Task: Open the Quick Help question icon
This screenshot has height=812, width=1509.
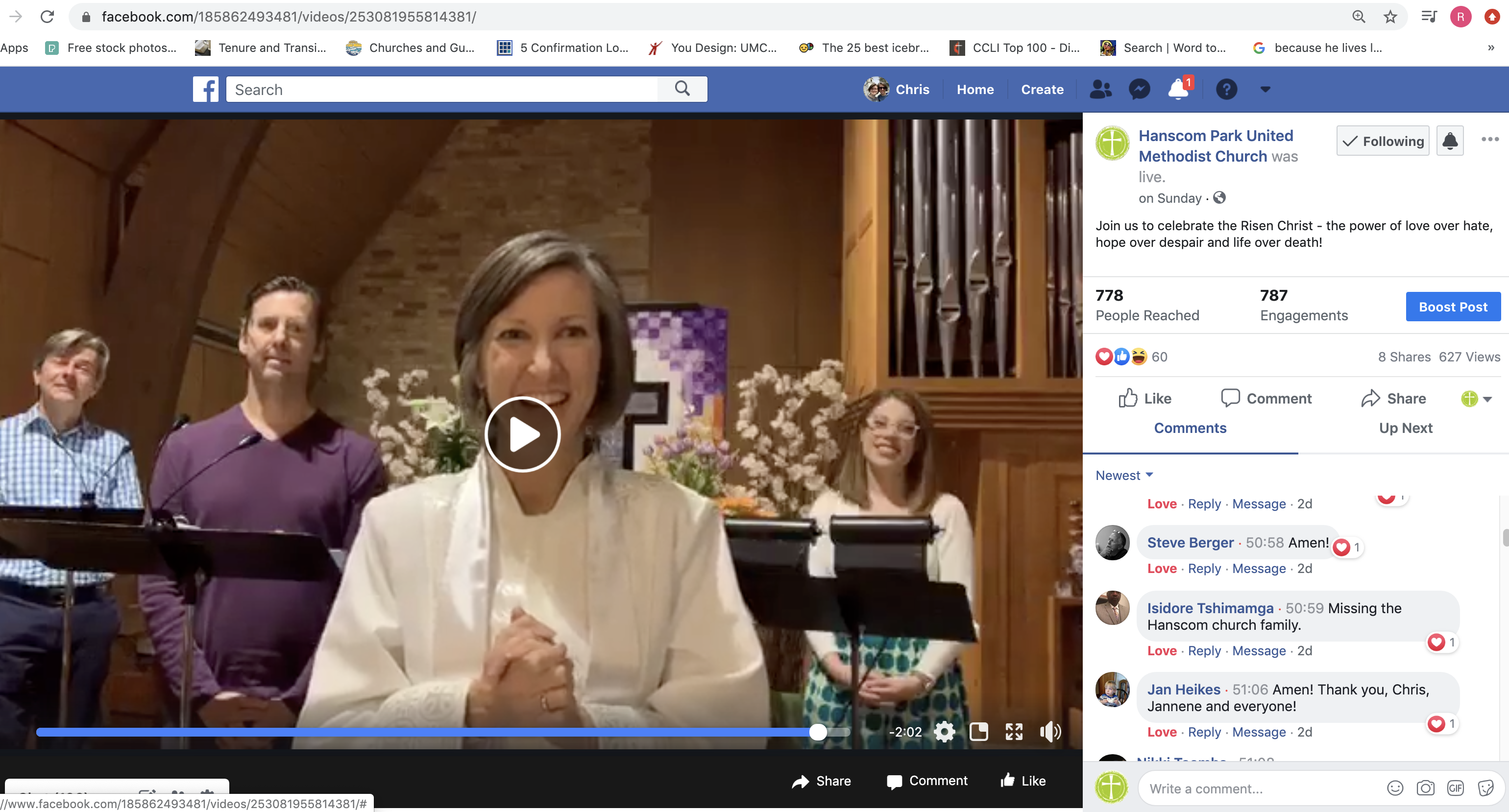Action: coord(1226,90)
